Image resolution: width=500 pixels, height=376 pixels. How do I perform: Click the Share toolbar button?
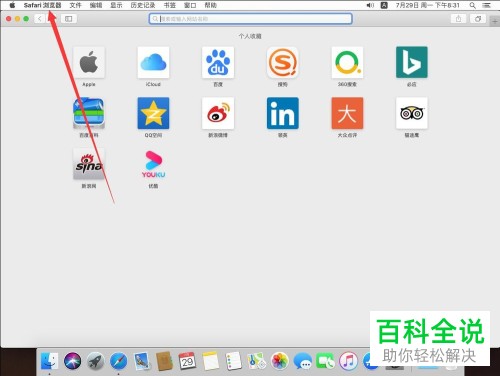click(458, 19)
